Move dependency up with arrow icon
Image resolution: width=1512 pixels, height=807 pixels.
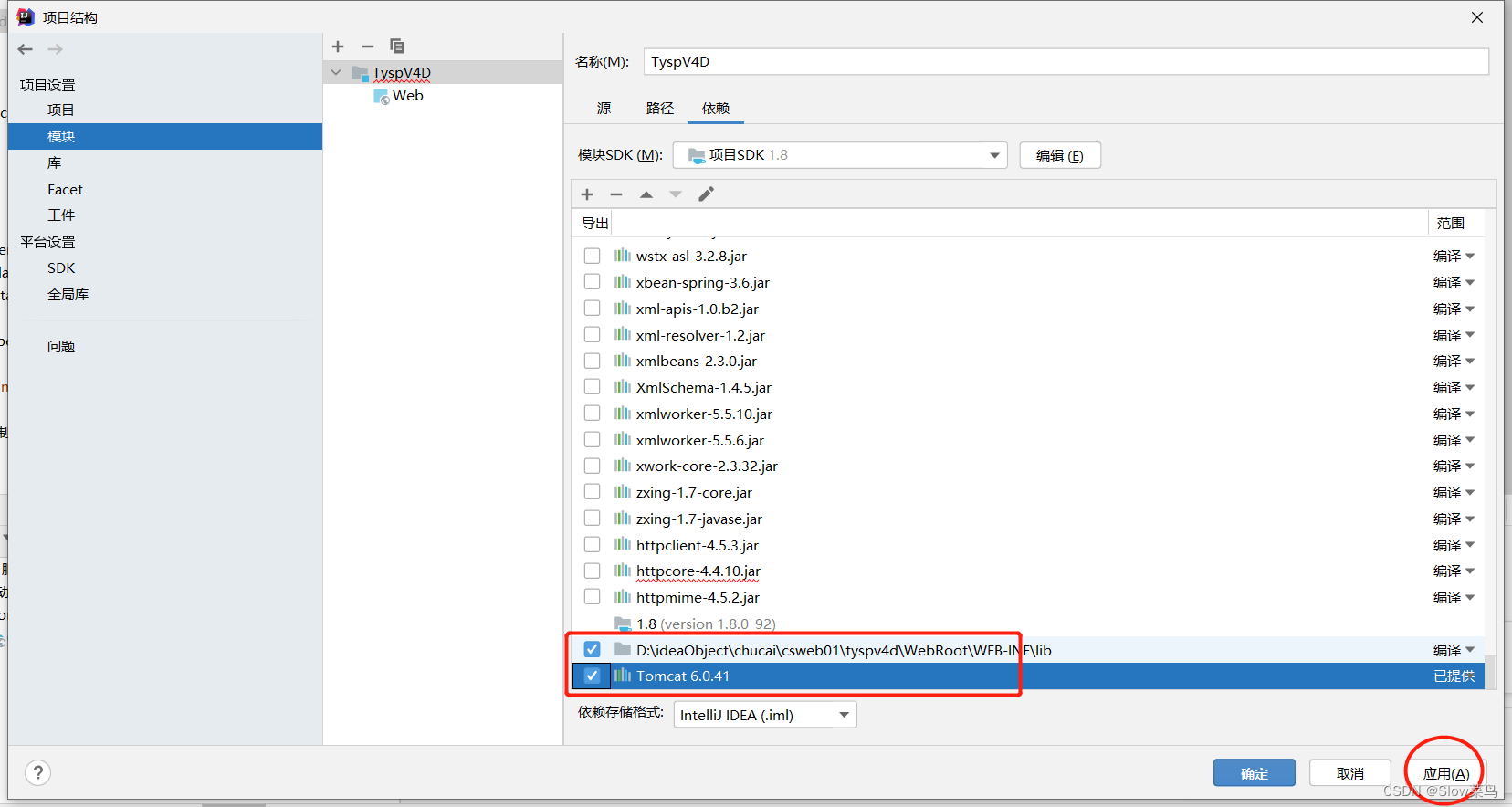[x=646, y=194]
